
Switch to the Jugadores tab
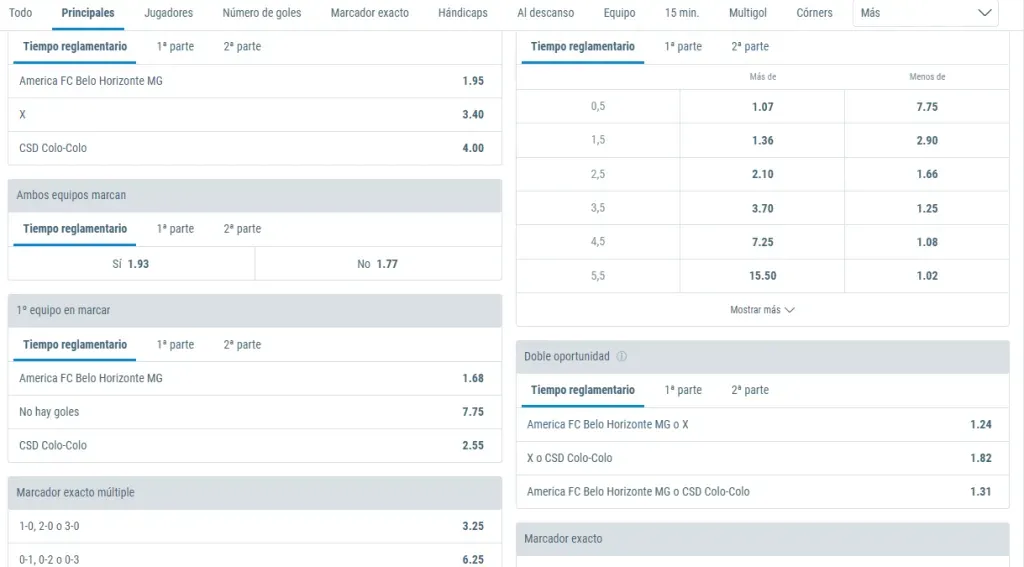click(168, 13)
